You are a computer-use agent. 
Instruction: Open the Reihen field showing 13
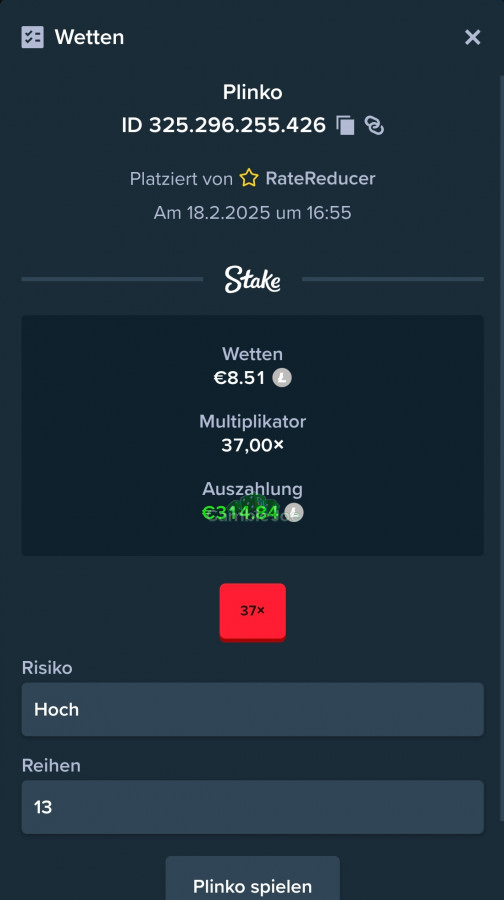(253, 807)
